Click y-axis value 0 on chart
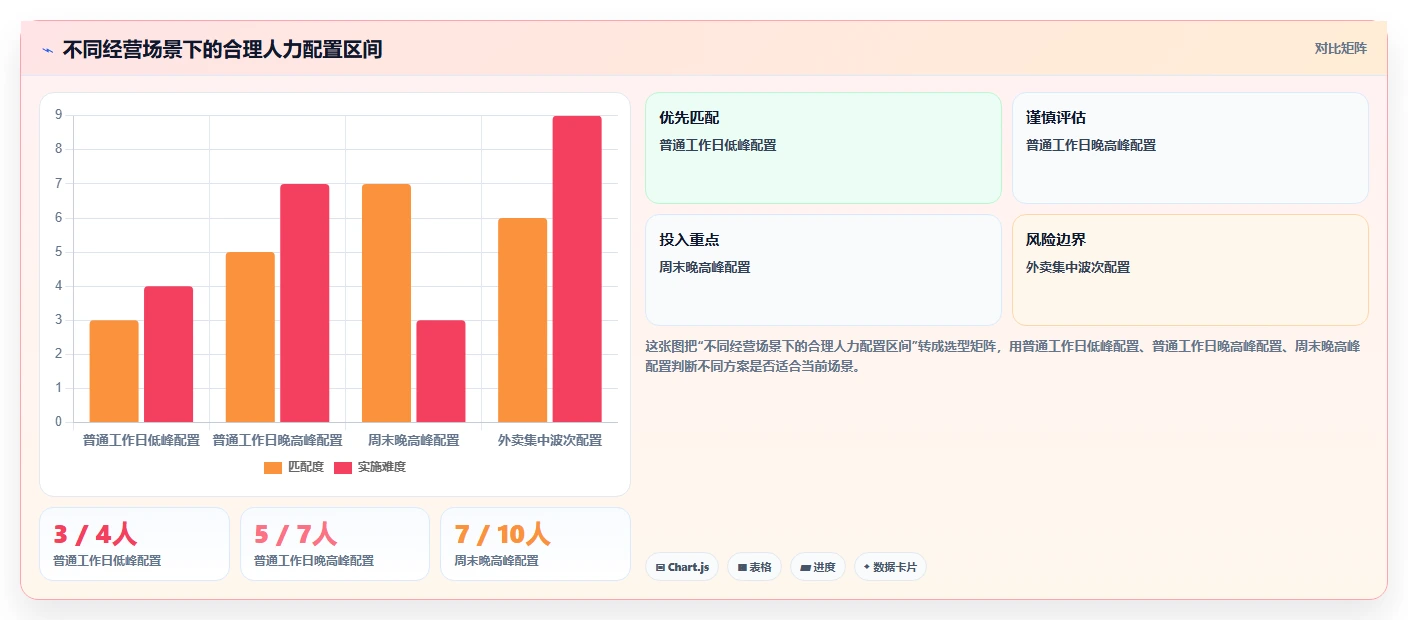Viewport: 1408px width, 620px height. (x=59, y=422)
